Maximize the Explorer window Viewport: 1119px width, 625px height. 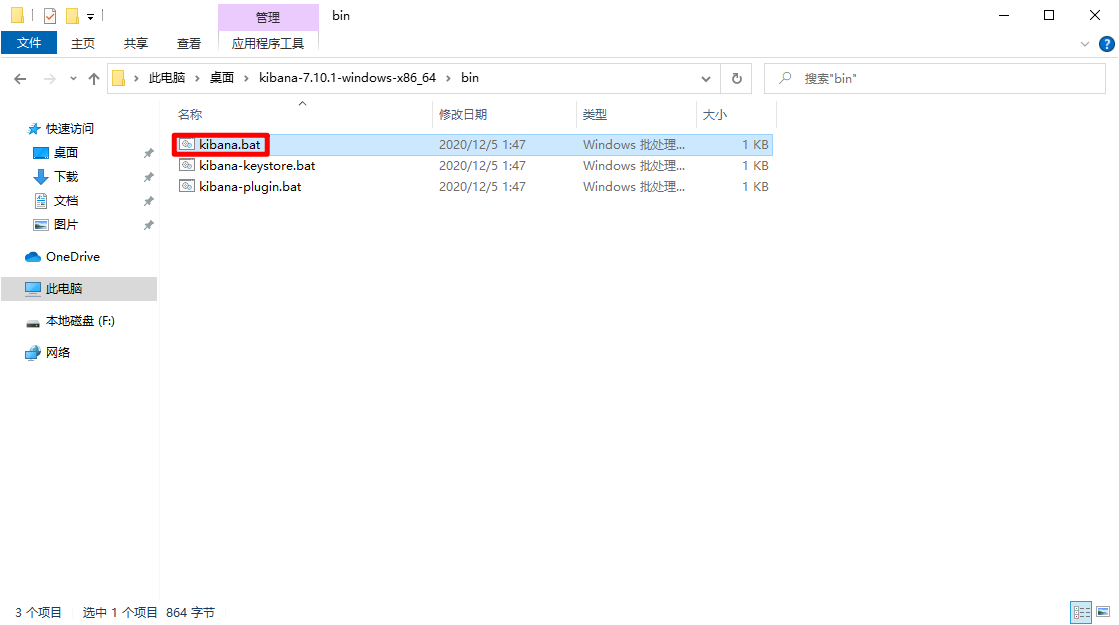[1049, 15]
